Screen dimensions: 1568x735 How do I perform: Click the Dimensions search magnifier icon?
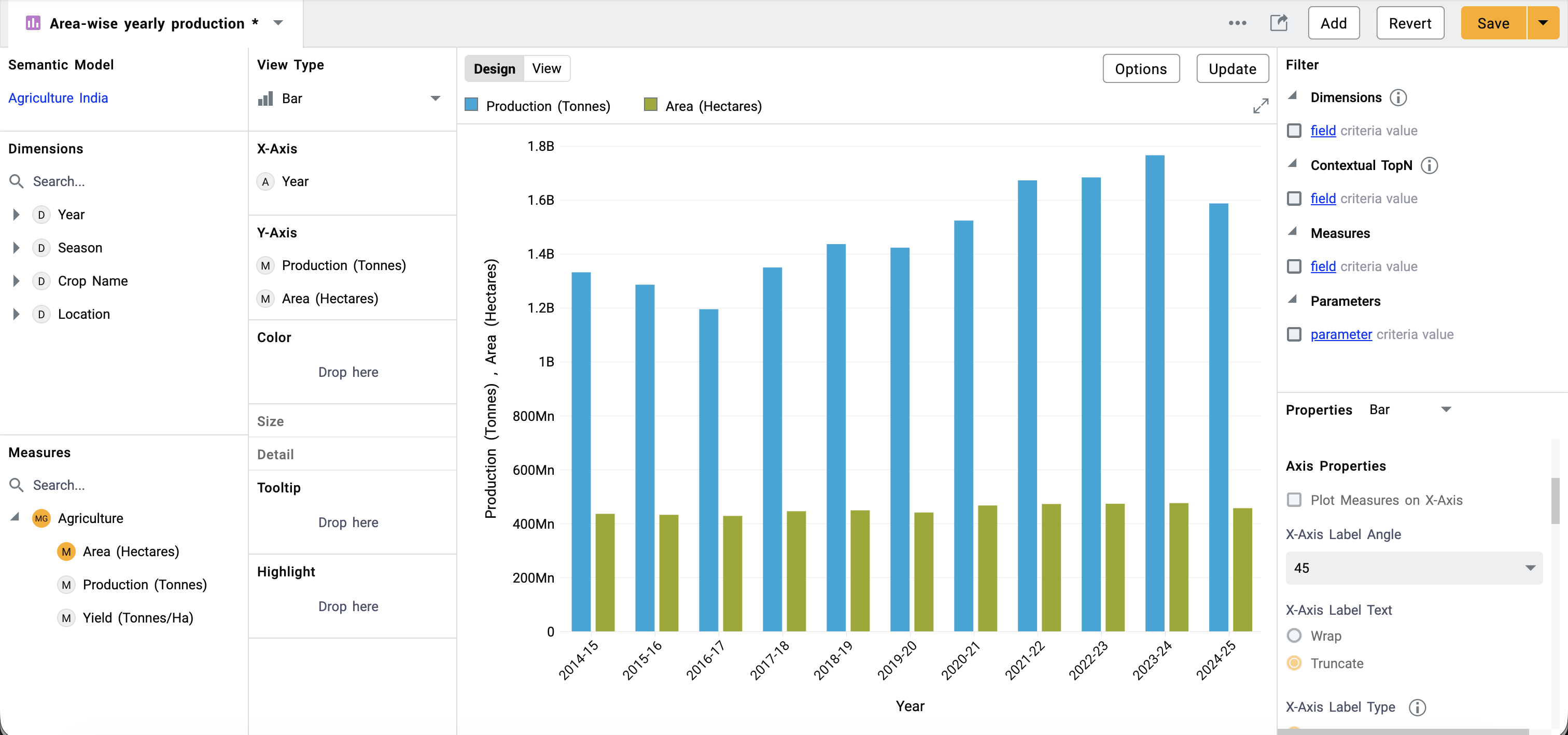point(17,181)
